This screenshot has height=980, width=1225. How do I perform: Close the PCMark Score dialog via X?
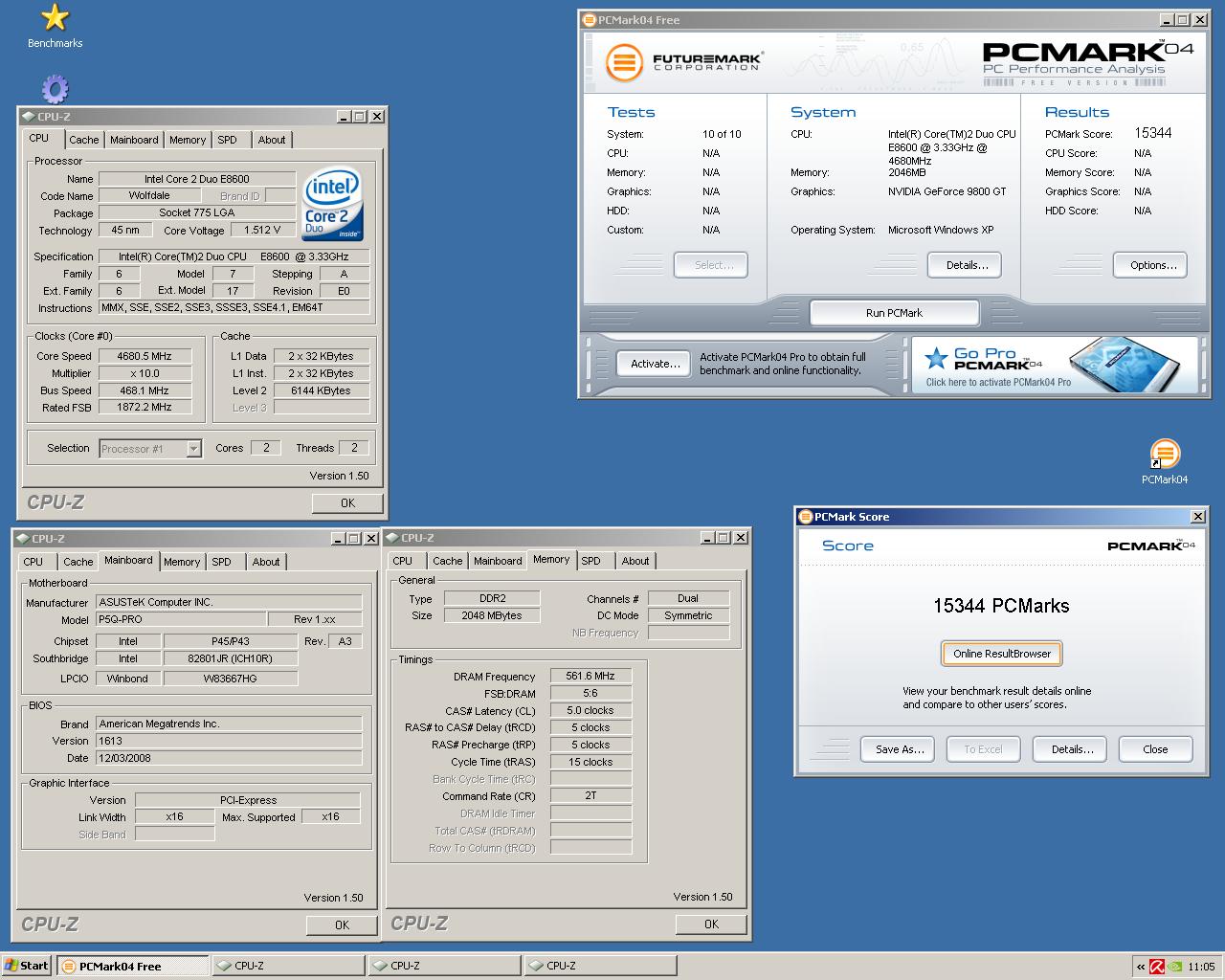(1197, 517)
